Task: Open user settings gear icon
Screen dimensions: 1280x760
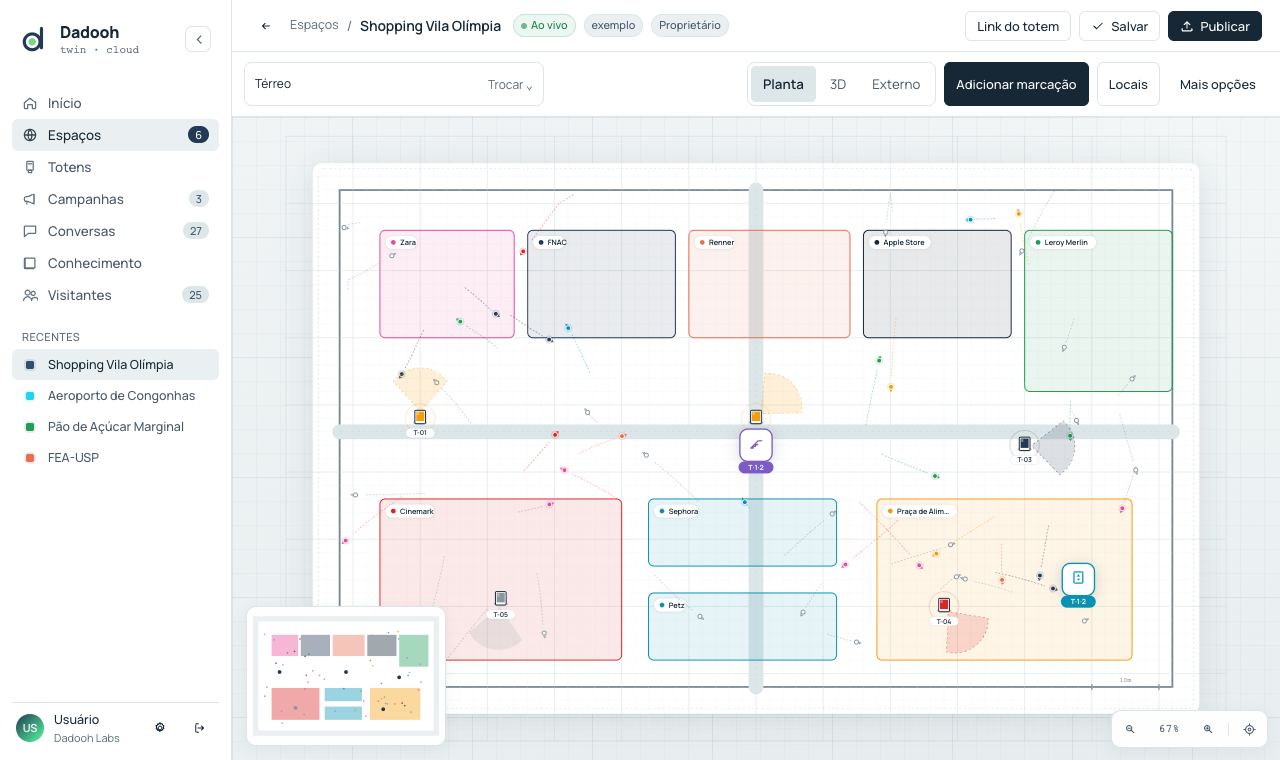Action: pyautogui.click(x=160, y=727)
